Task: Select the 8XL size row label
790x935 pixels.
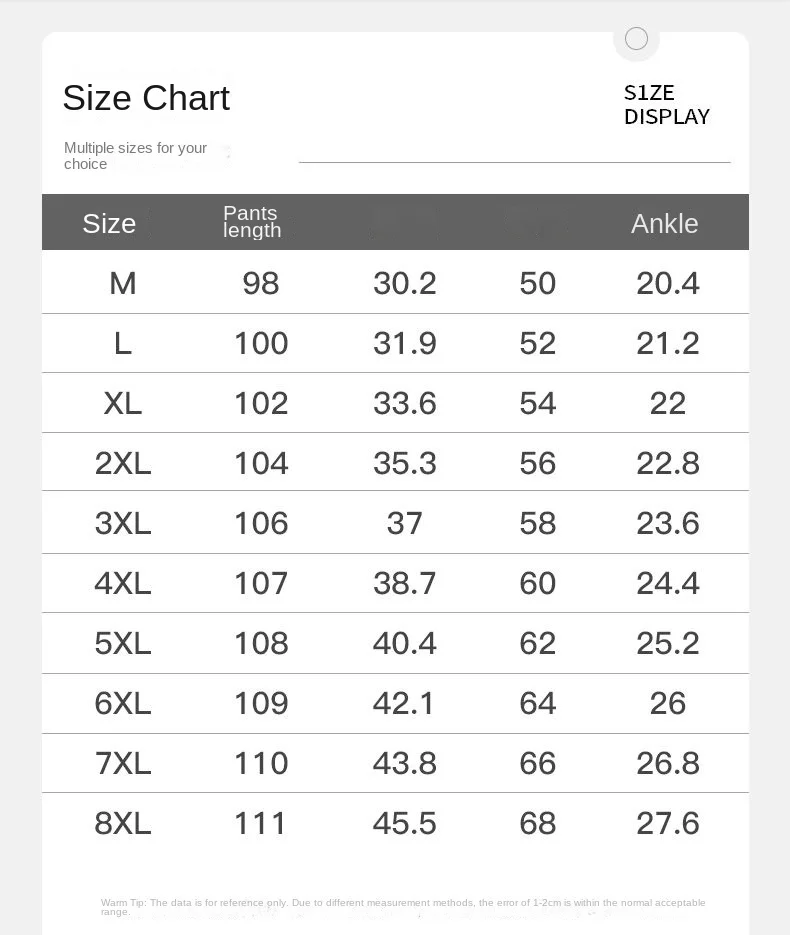Action: [x=123, y=823]
